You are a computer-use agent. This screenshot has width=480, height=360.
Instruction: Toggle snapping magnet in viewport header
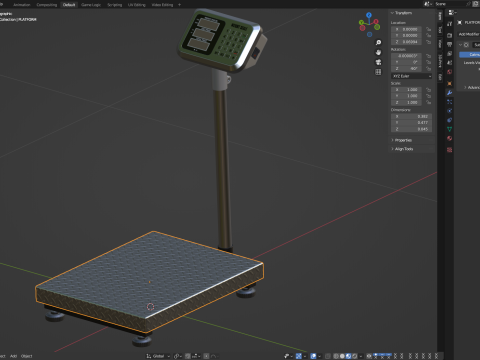[x=188, y=356]
